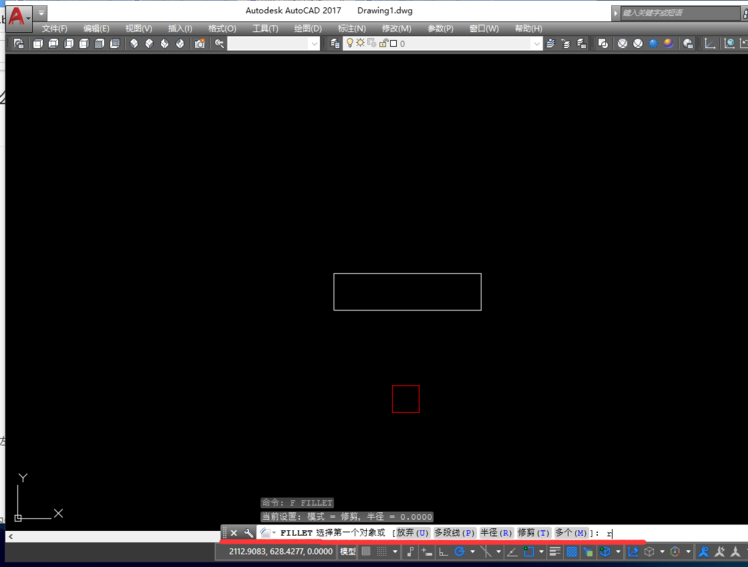Open the AutoCAD application menu button
This screenshot has height=567, width=748.
(x=17, y=15)
